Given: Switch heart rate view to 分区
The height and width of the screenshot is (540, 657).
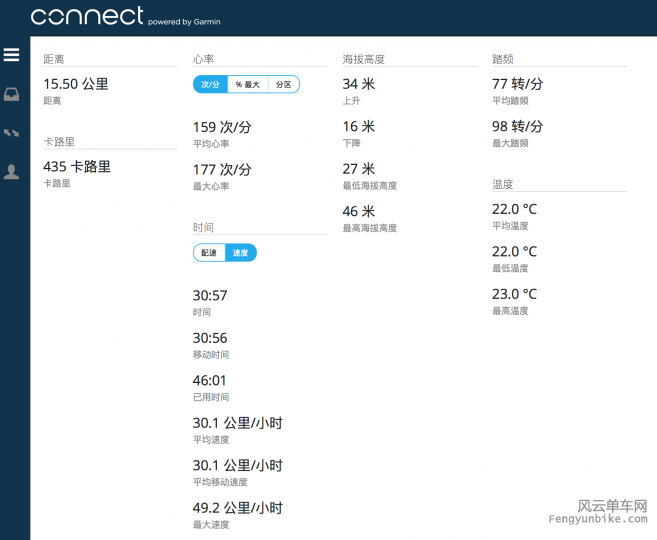Looking at the screenshot, I should point(283,85).
